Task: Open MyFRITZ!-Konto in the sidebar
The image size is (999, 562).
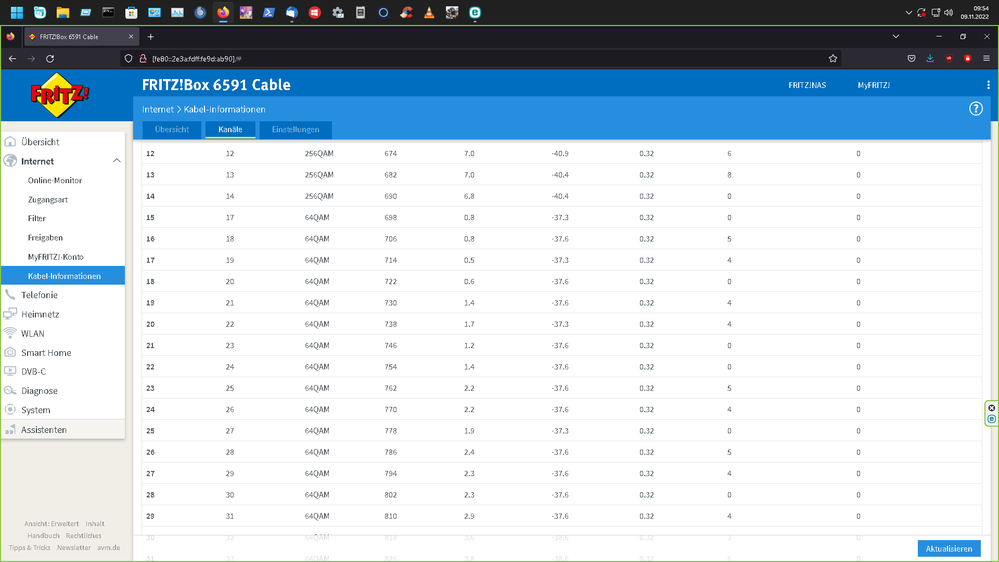Action: 55,257
